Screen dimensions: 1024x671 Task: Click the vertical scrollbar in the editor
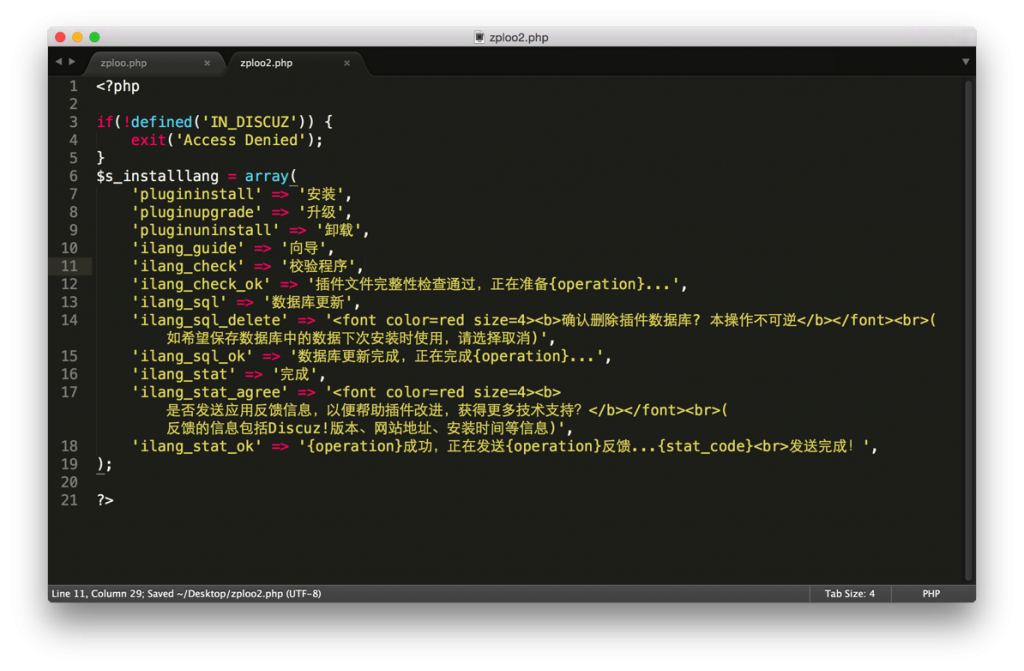[970, 330]
